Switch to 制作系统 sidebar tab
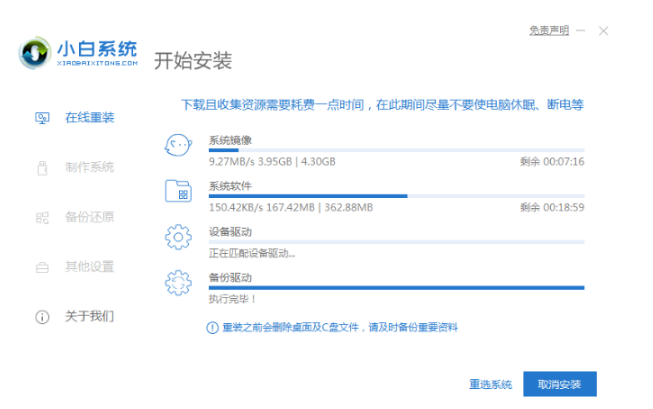 (x=89, y=167)
